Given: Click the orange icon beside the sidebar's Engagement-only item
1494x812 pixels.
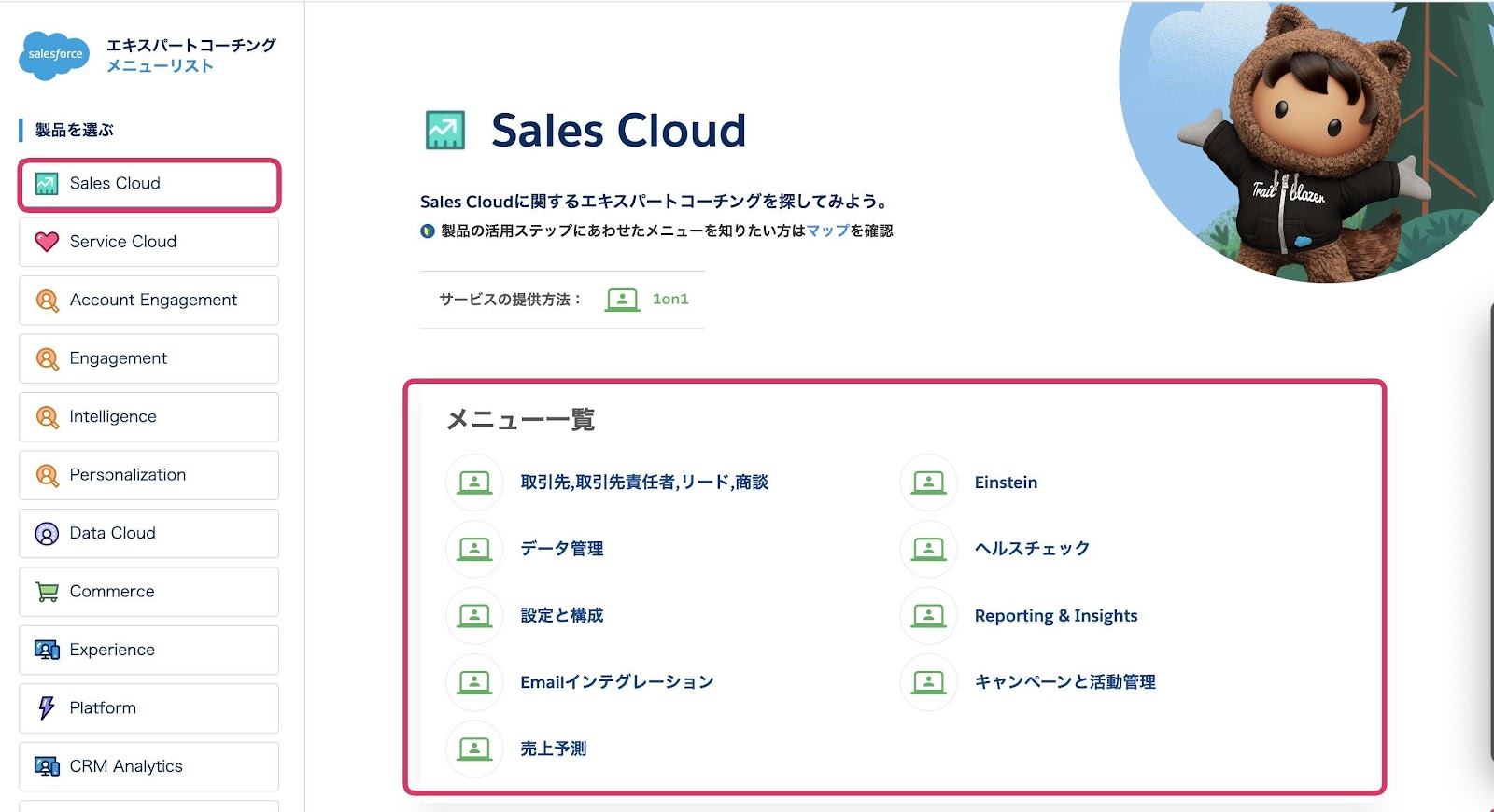Looking at the screenshot, I should pyautogui.click(x=47, y=358).
